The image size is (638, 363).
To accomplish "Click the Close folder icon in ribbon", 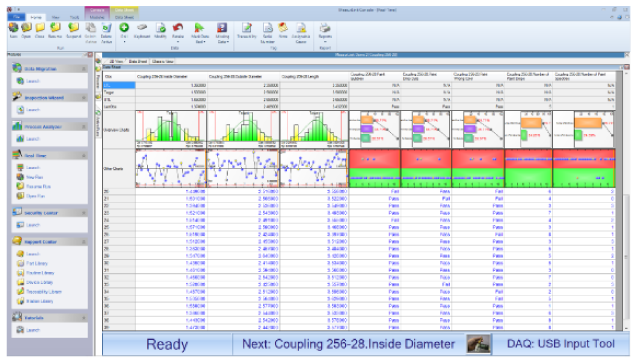I will pyautogui.click(x=40, y=28).
